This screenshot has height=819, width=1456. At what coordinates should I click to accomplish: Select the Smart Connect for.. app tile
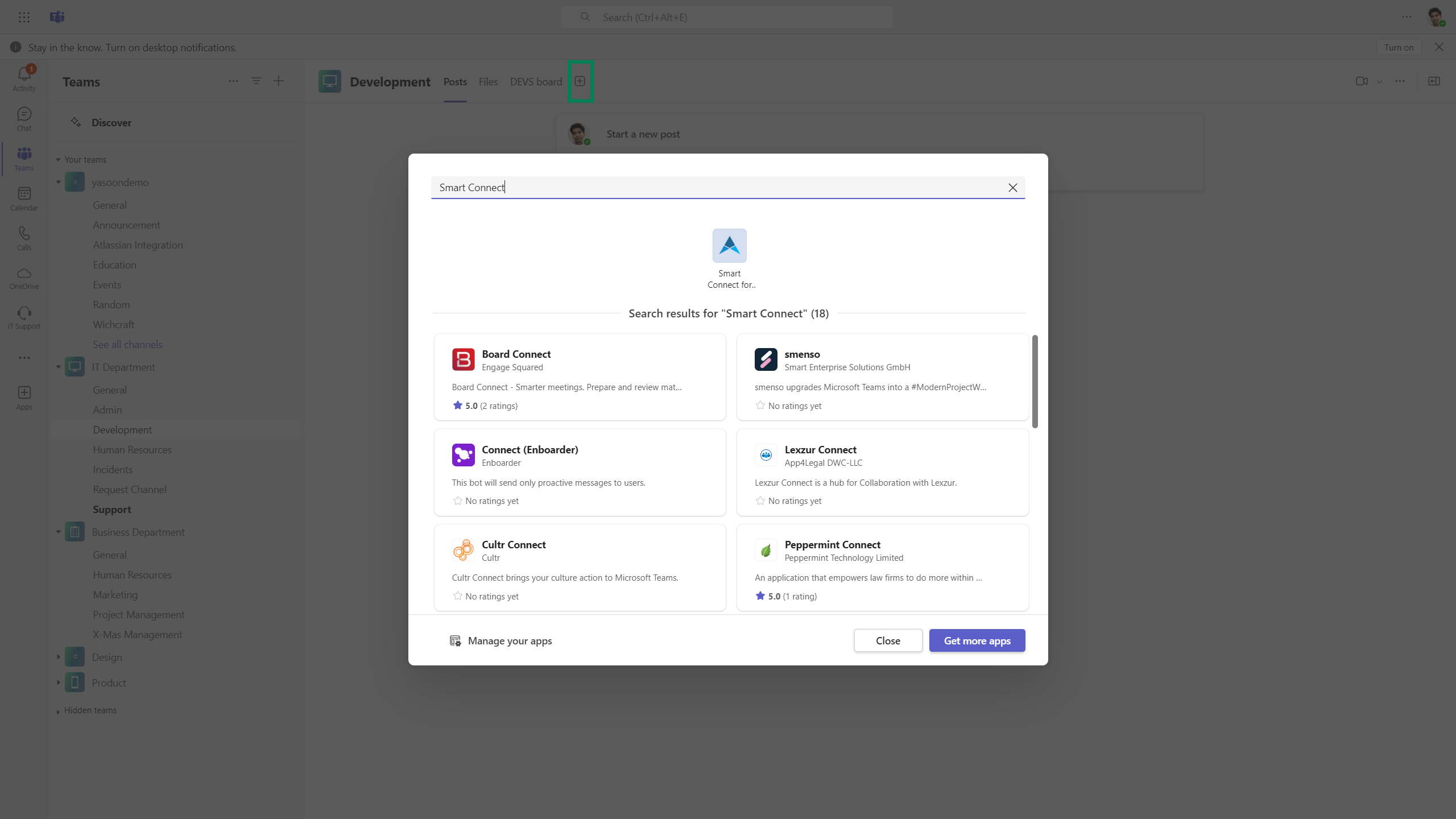pyautogui.click(x=730, y=259)
